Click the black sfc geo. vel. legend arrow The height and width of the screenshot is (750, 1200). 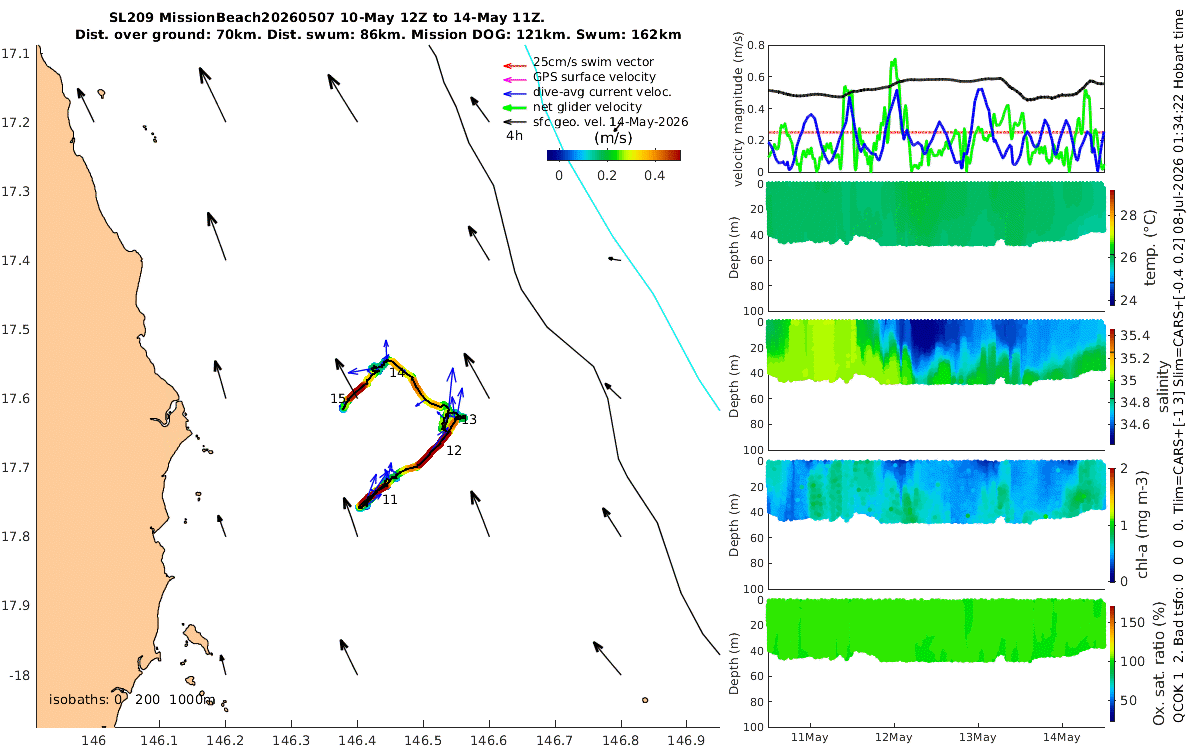pos(514,122)
